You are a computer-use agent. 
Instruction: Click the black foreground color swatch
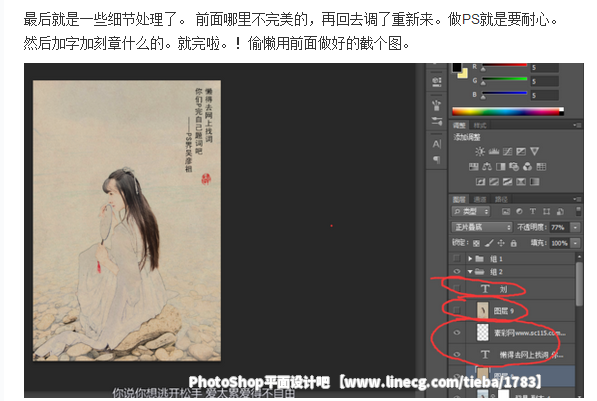pyautogui.click(x=456, y=67)
